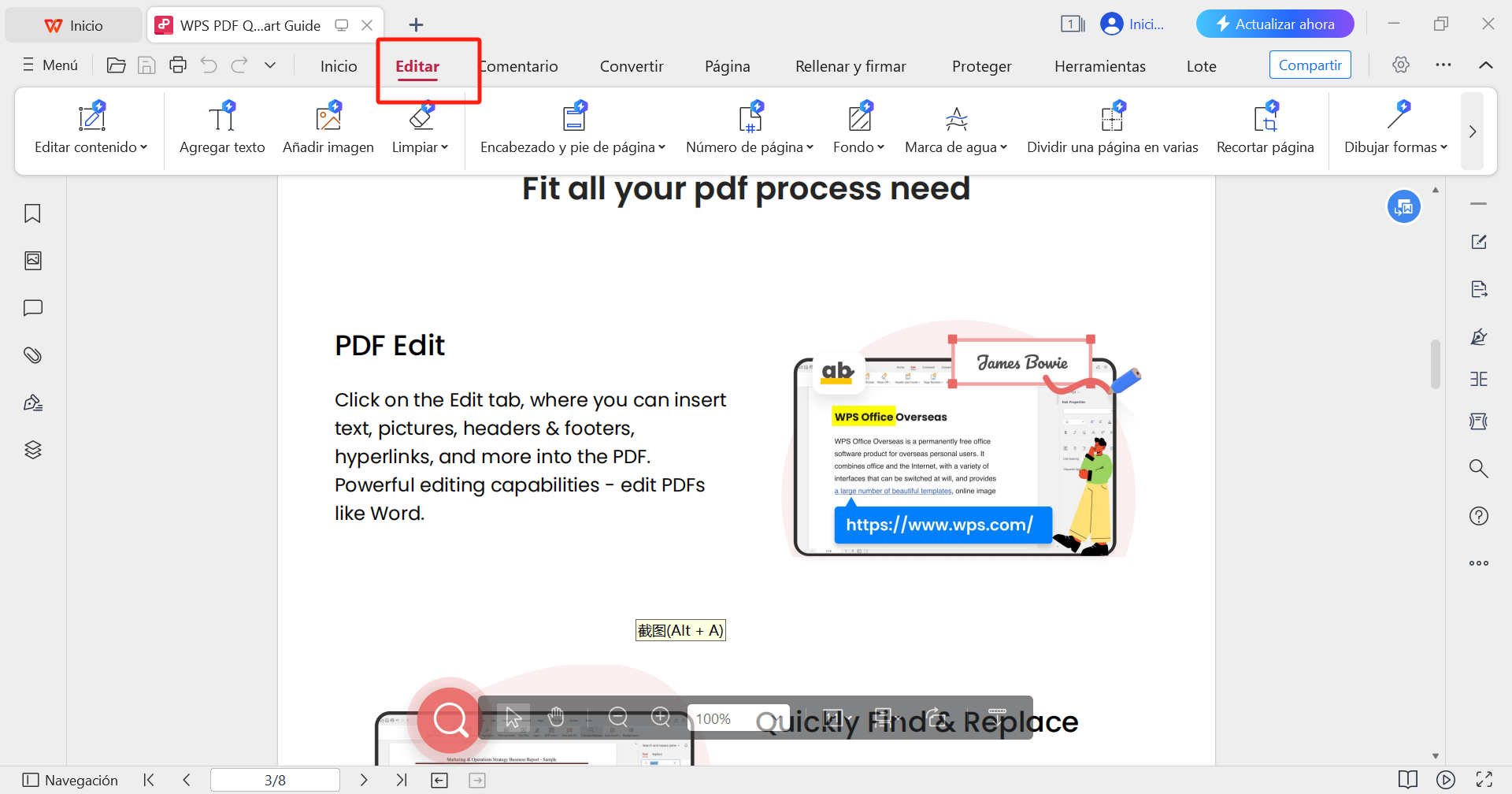
Task: Click the window layout icon near sign-in
Action: pyautogui.click(x=1073, y=24)
